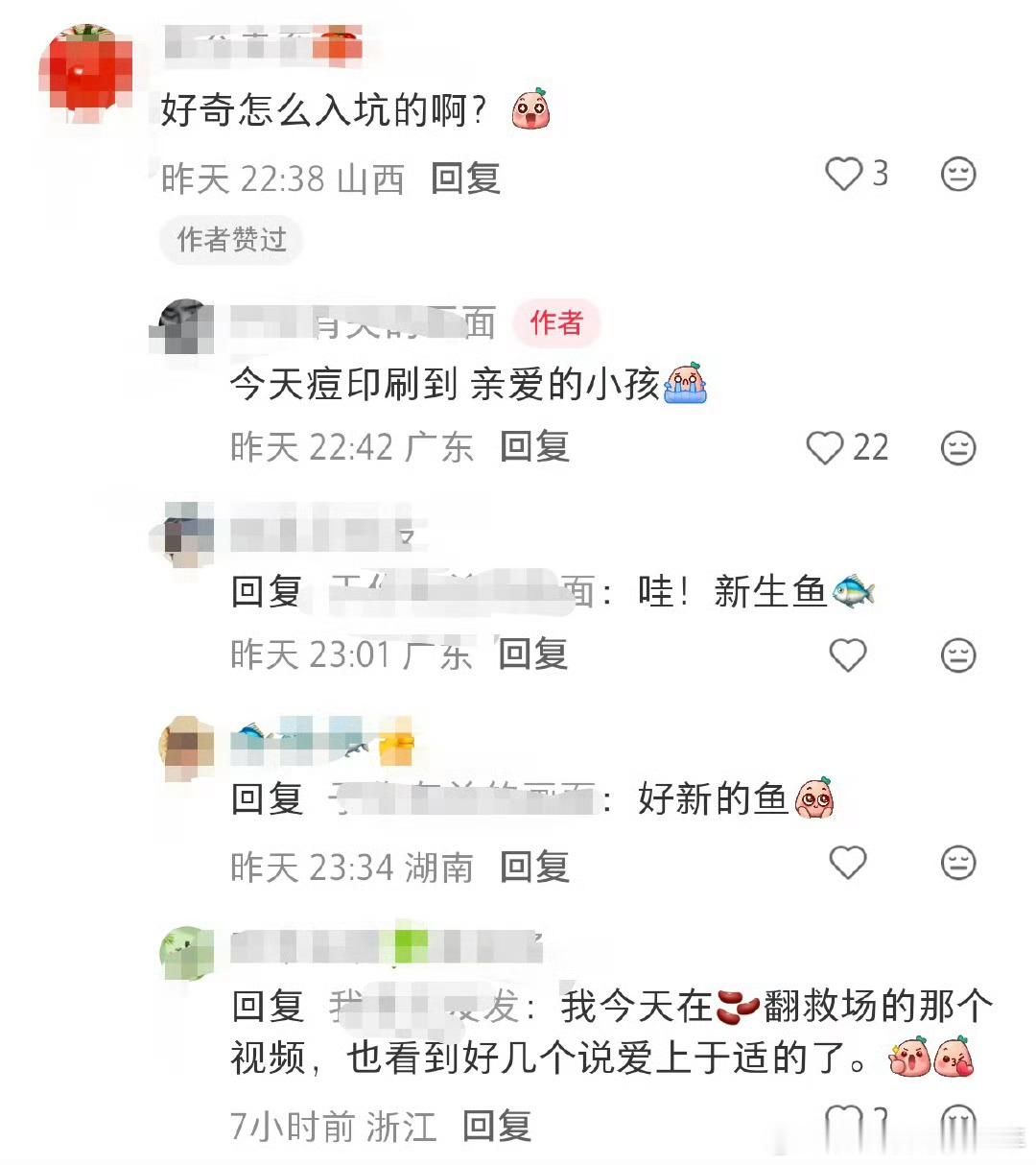Reply to the author's 22:42 广东 comment
Image resolution: width=1036 pixels, height=1165 pixels.
[534, 447]
